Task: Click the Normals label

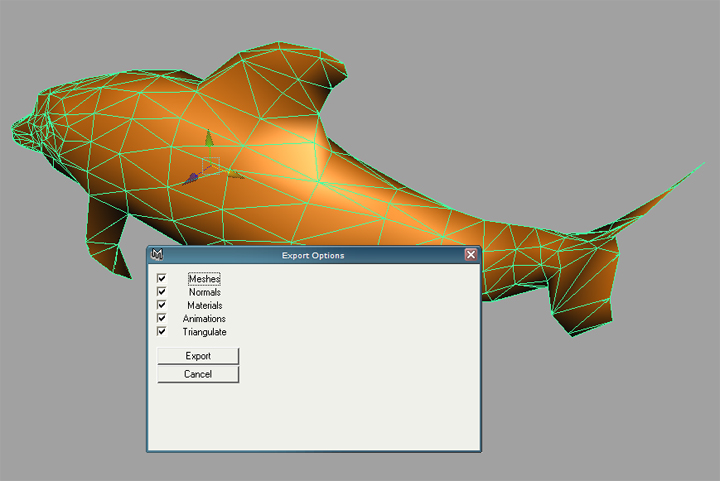Action: click(205, 292)
